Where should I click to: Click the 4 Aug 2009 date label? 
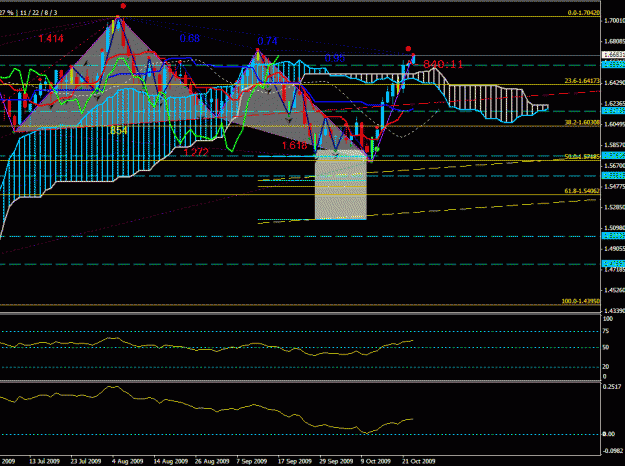pyautogui.click(x=128, y=461)
